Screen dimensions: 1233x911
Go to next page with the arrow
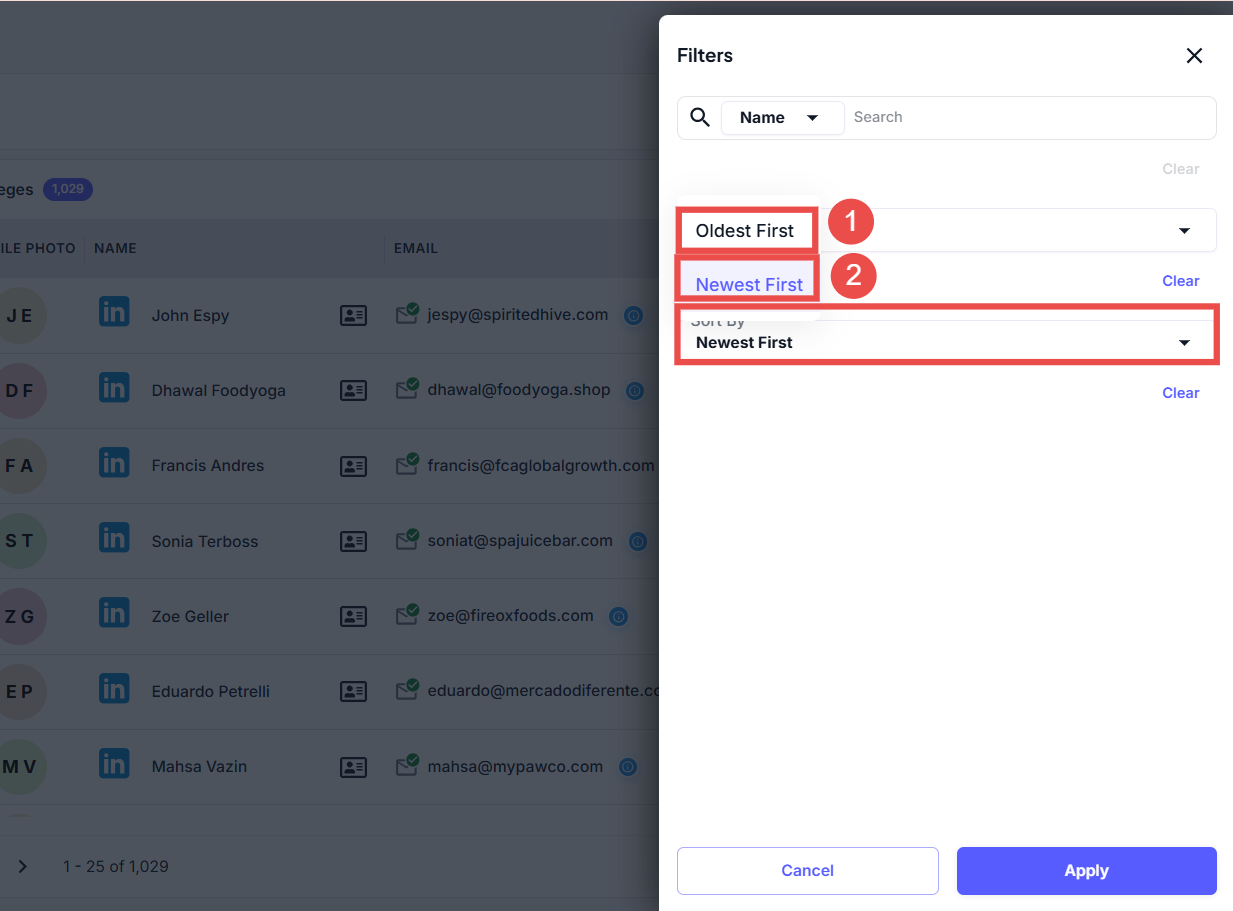23,867
